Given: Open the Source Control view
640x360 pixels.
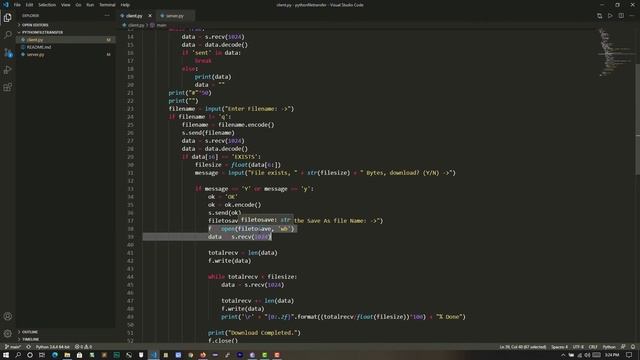Looking at the screenshot, I should tap(7, 53).
